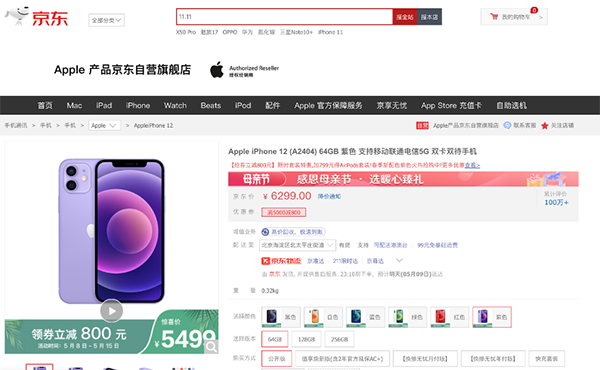
Task: Select the 白色 white color option
Action: [x=323, y=317]
